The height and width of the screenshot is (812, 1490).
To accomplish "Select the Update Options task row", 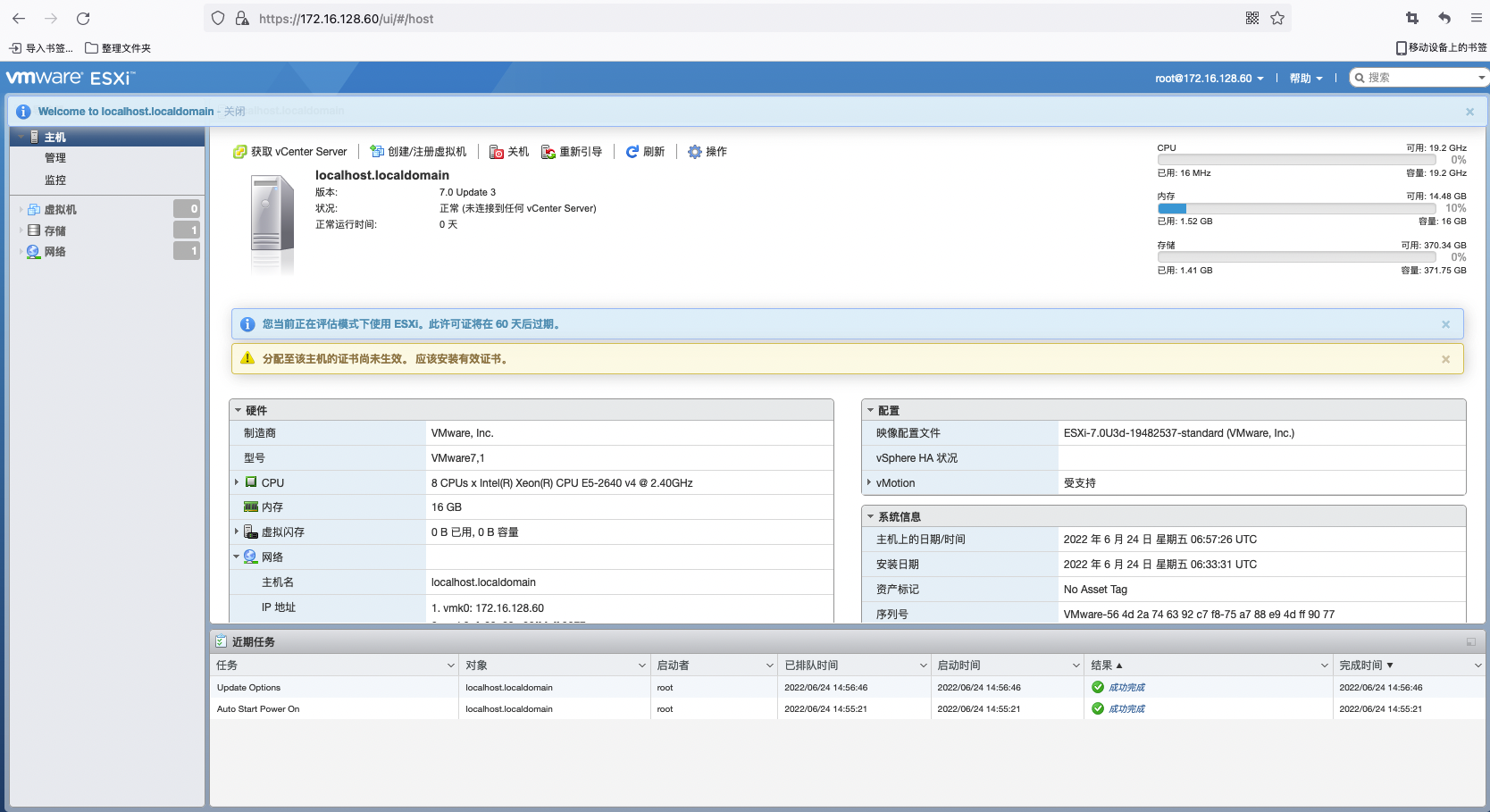I will 848,688.
